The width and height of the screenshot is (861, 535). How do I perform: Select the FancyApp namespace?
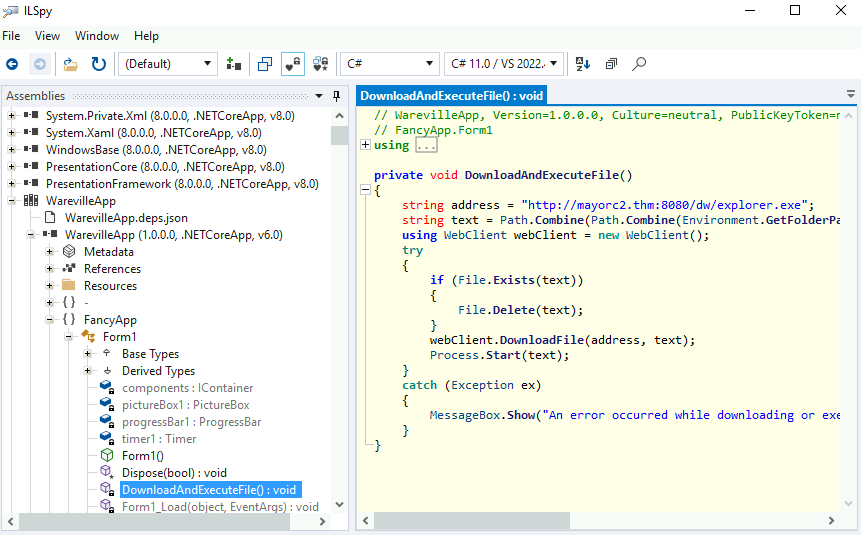click(110, 320)
